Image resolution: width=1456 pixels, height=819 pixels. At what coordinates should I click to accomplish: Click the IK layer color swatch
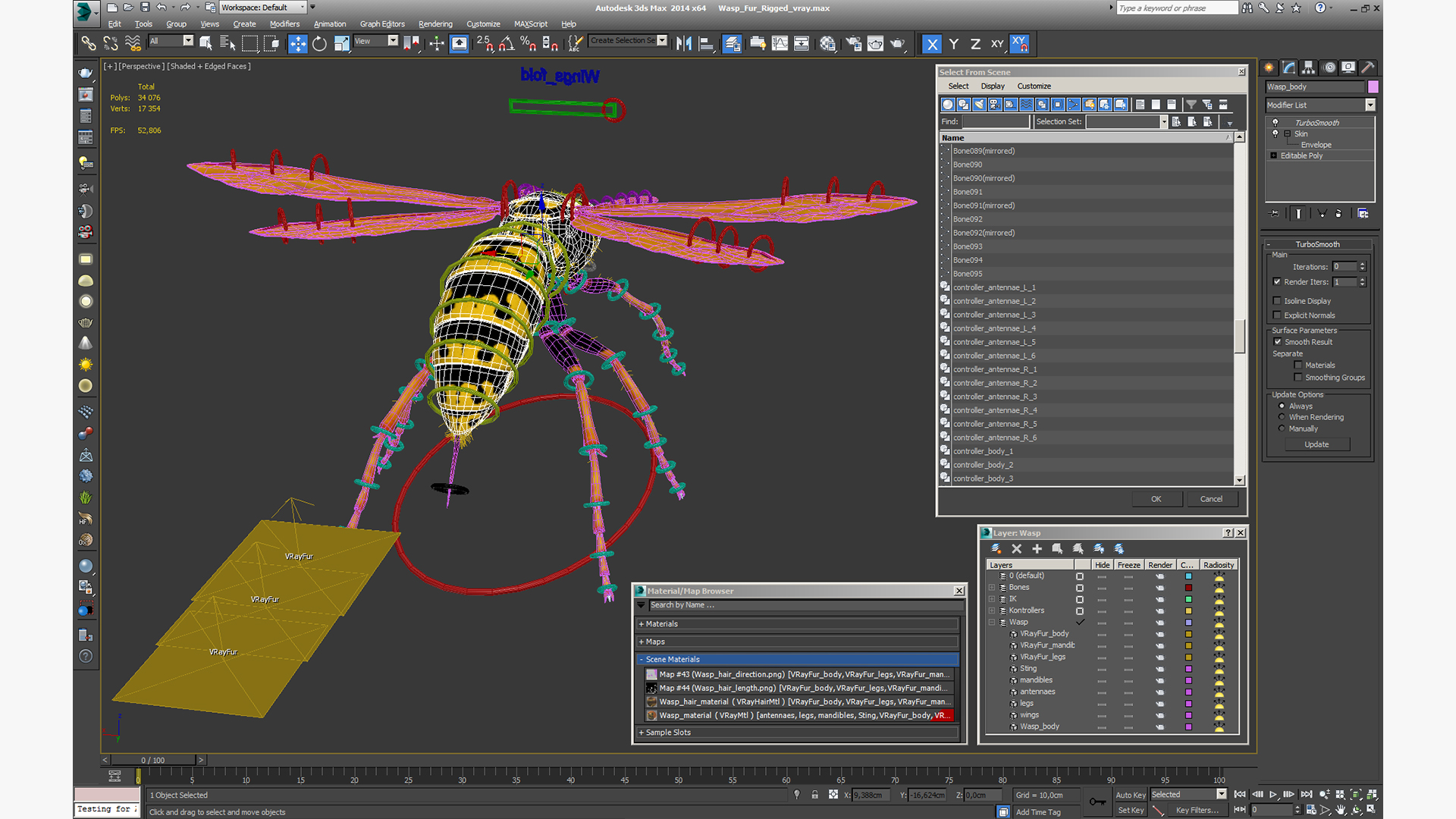click(x=1188, y=599)
